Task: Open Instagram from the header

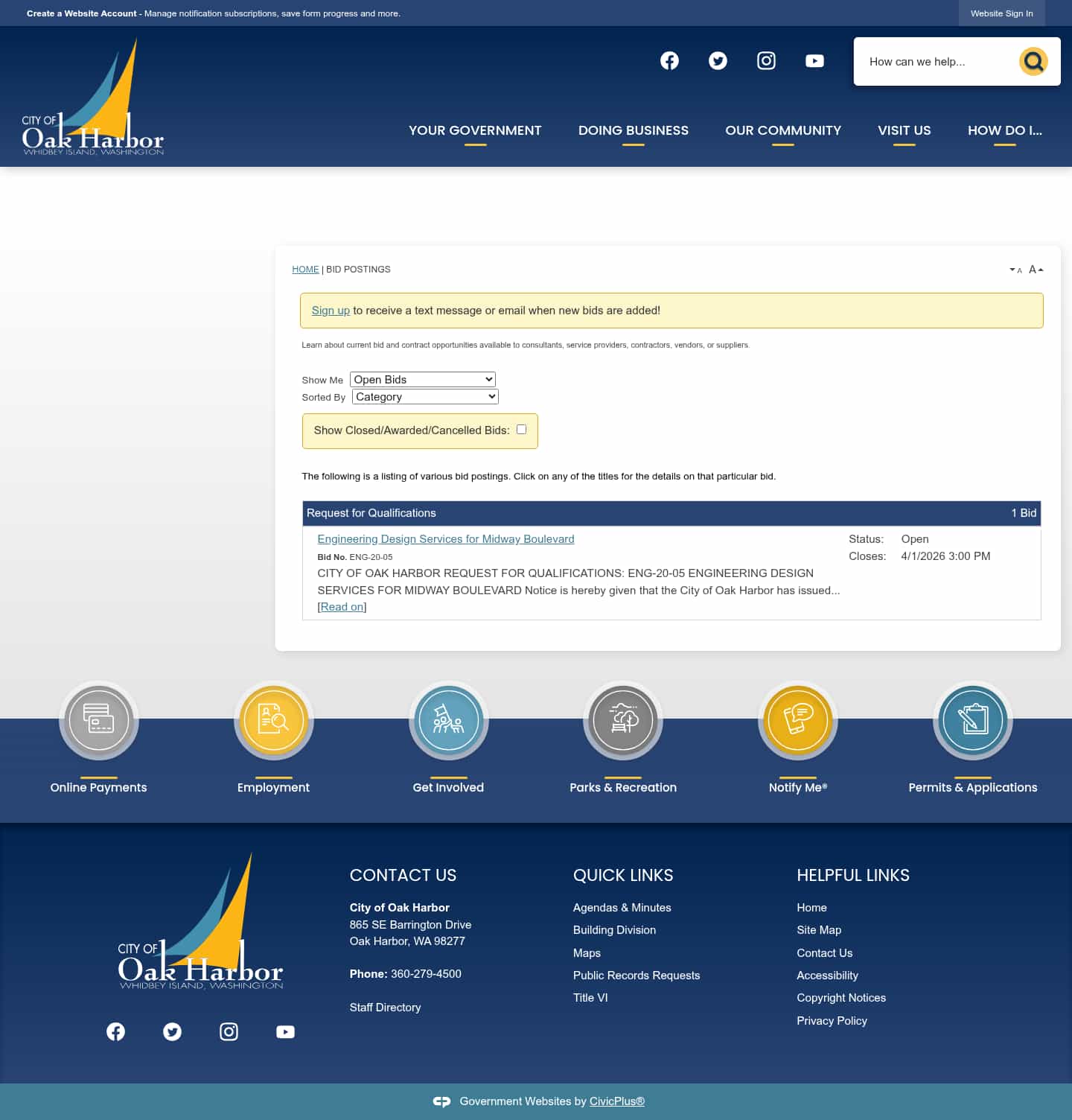Action: [x=766, y=60]
